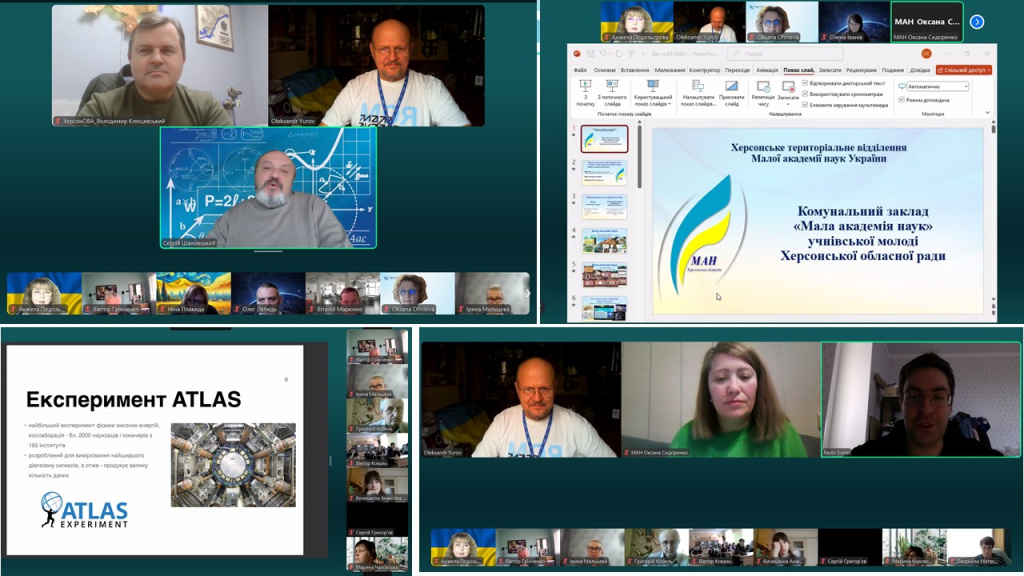This screenshot has height=576, width=1024.
Task: Switch to the 'Переходи' ribbon tab
Action: [x=737, y=70]
